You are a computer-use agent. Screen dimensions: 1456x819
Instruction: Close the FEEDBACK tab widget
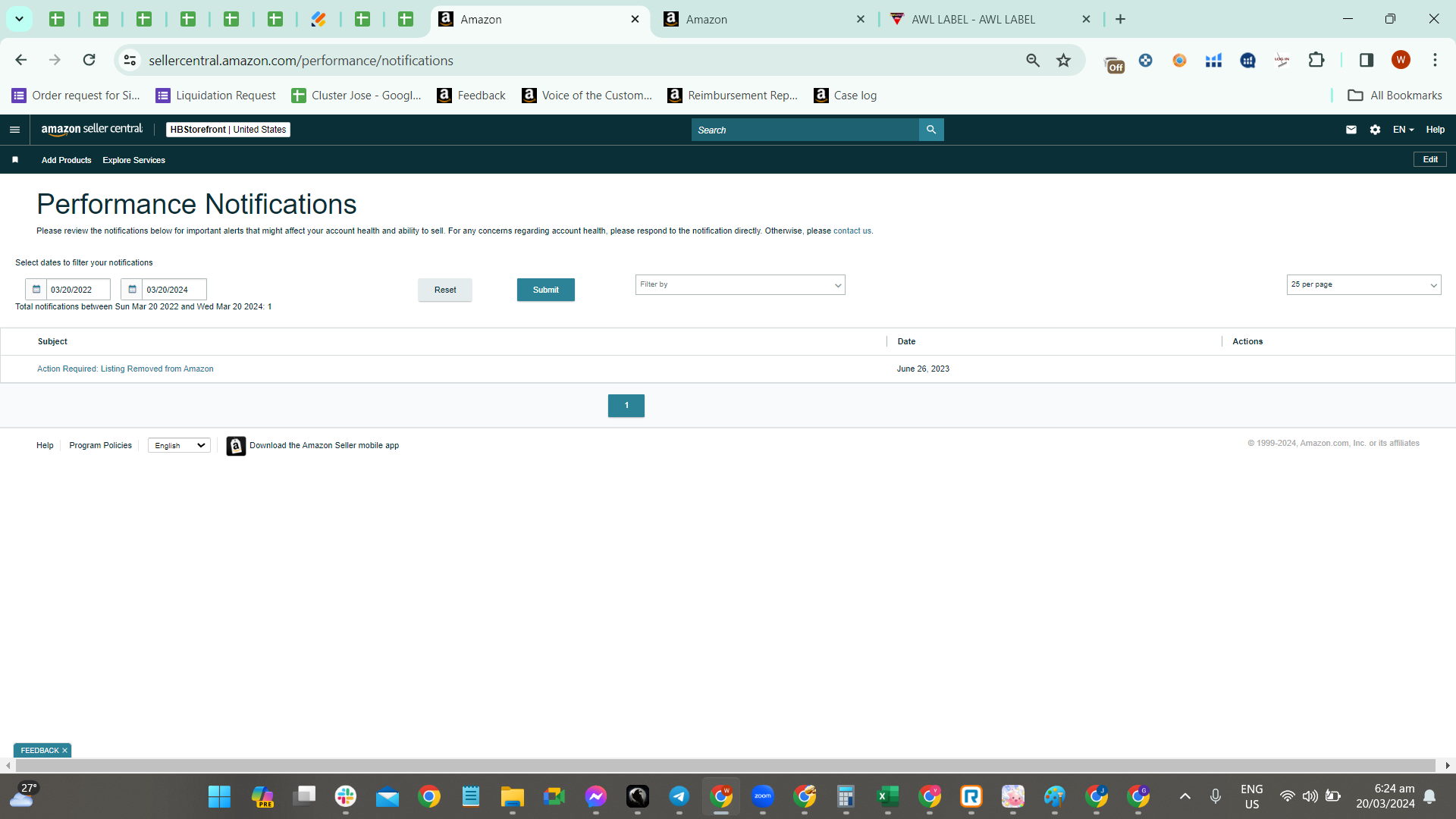[x=64, y=751]
